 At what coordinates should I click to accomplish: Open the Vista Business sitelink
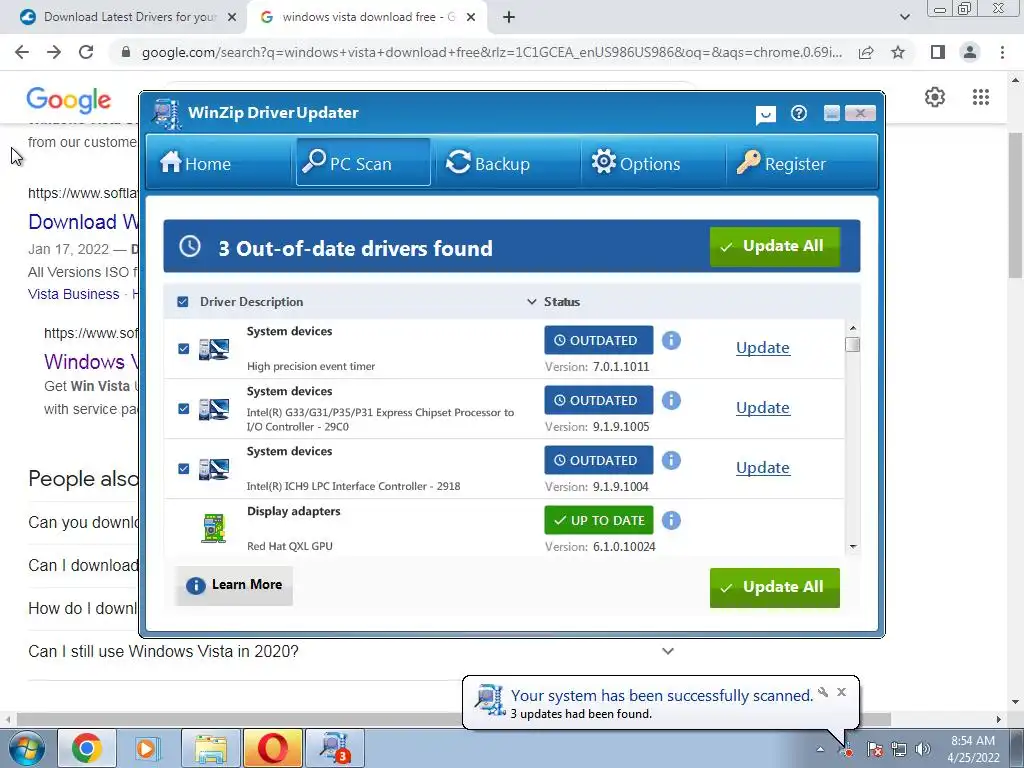(x=74, y=295)
